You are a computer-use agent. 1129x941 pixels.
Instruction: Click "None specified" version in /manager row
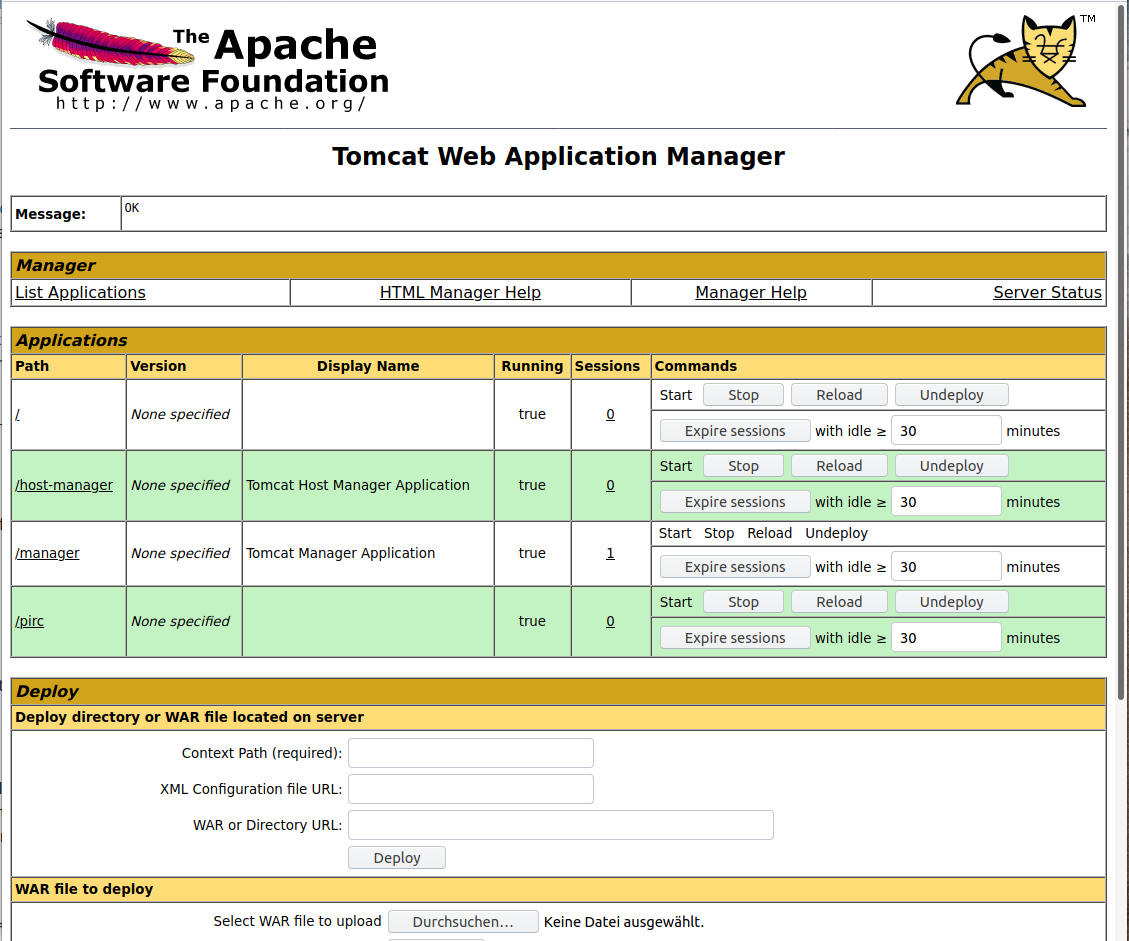pos(180,553)
